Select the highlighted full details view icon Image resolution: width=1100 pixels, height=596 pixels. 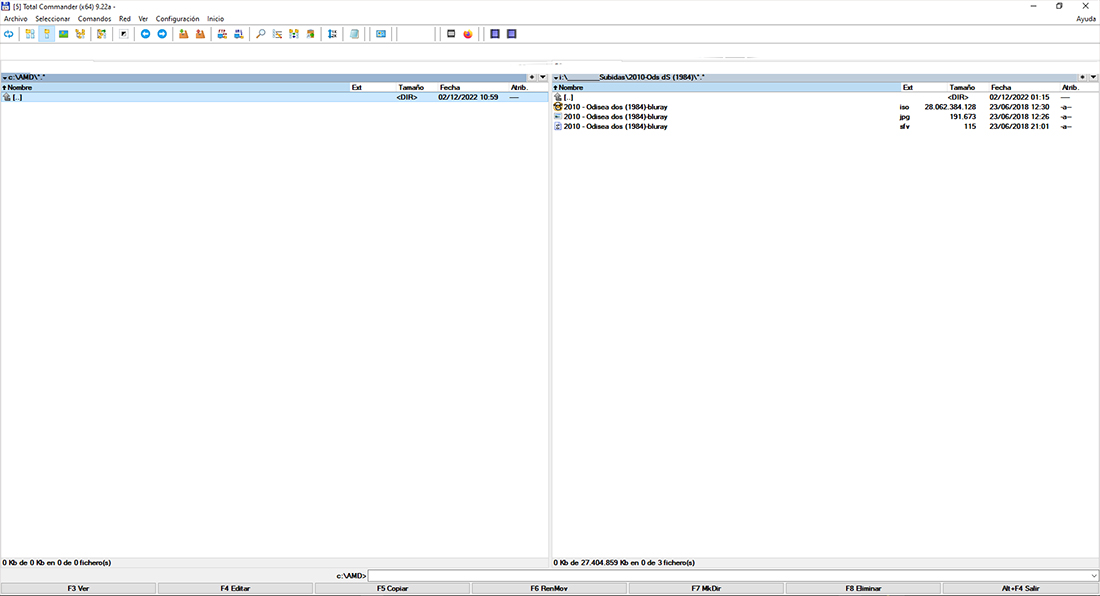pos(47,34)
